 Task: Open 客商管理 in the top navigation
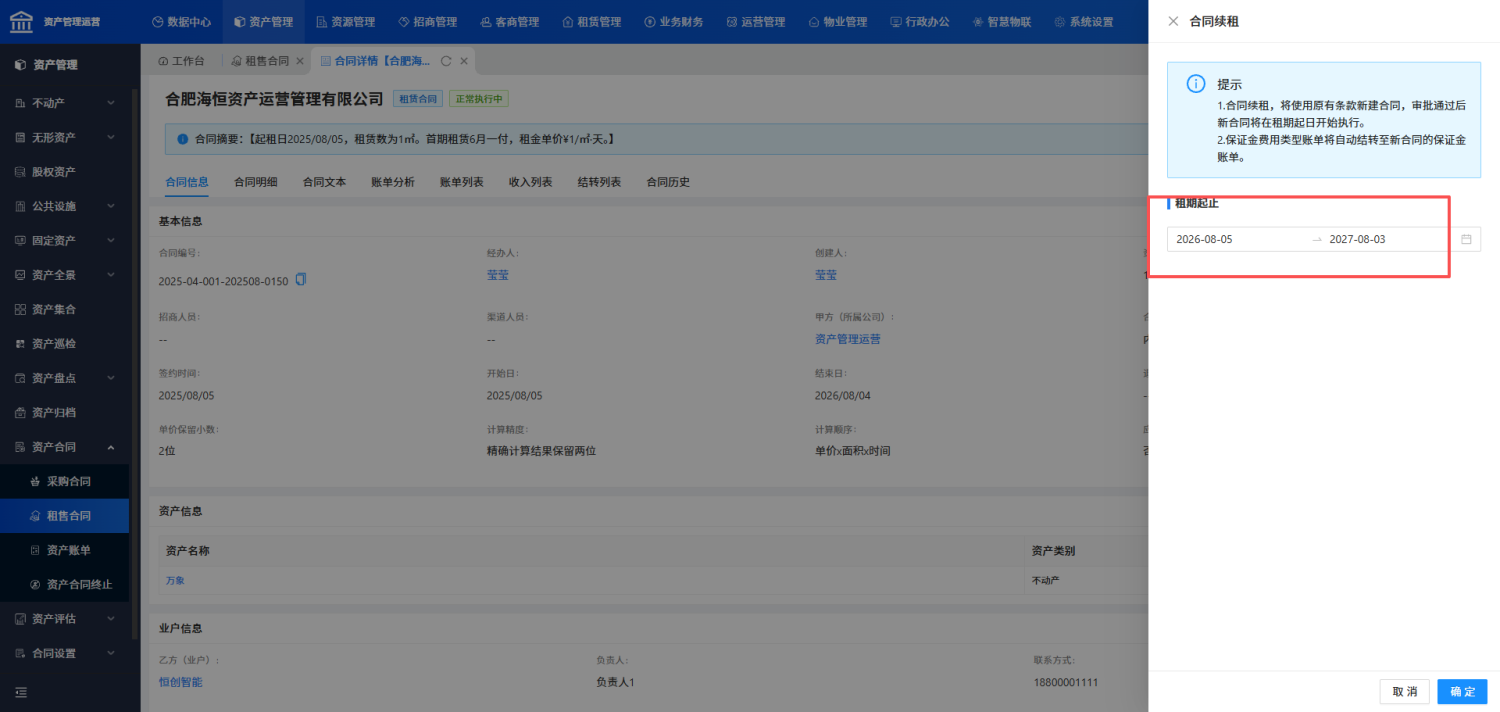pos(509,22)
